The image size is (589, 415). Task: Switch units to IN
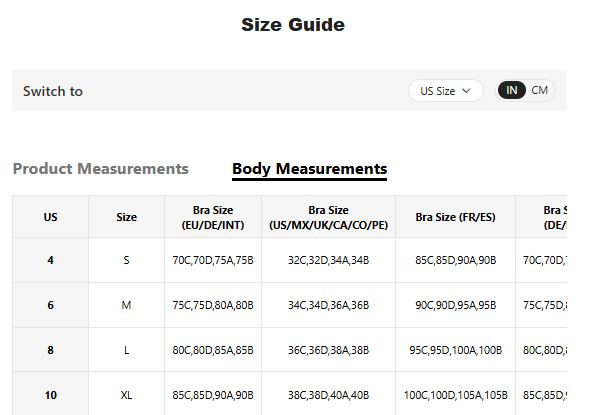point(512,90)
